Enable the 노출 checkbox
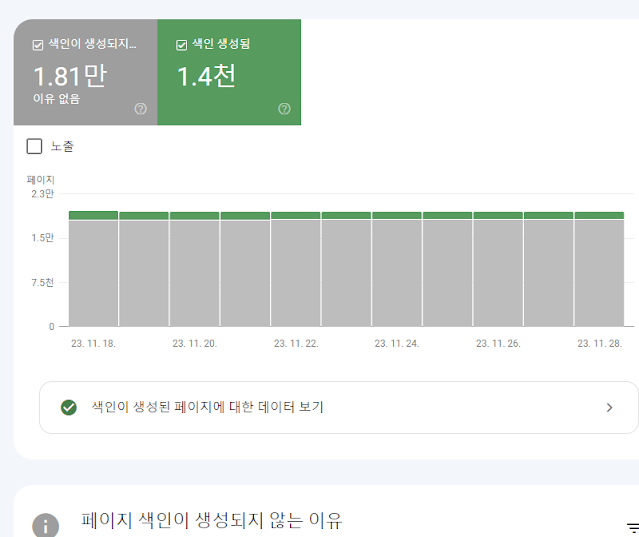 tap(34, 146)
